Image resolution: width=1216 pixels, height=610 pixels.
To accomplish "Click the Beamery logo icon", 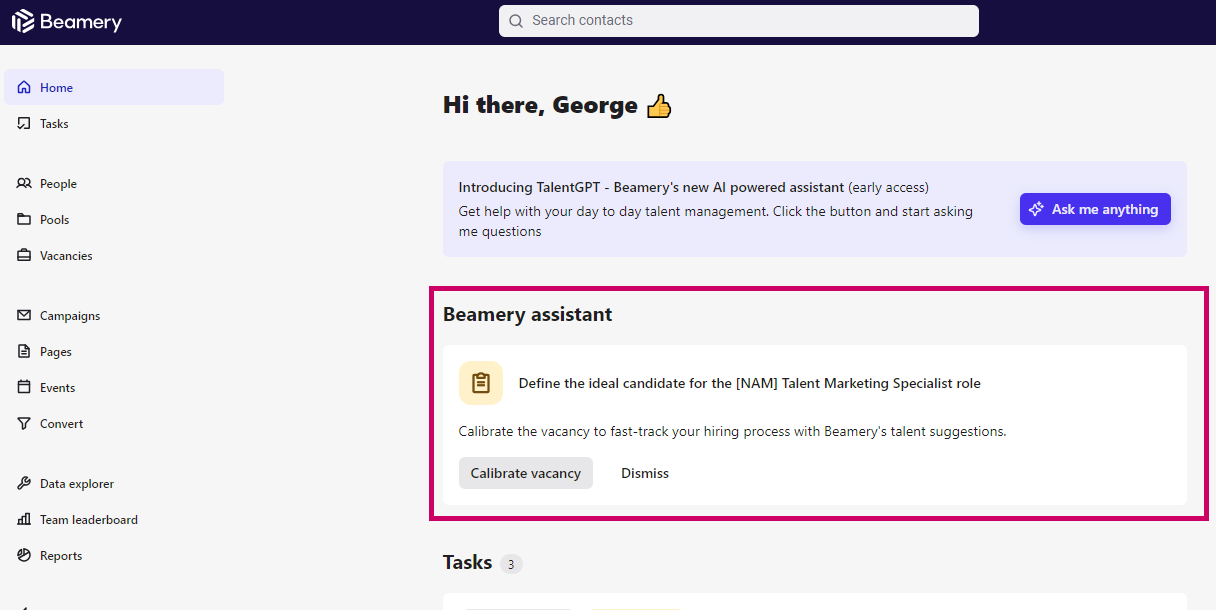I will pos(23,21).
